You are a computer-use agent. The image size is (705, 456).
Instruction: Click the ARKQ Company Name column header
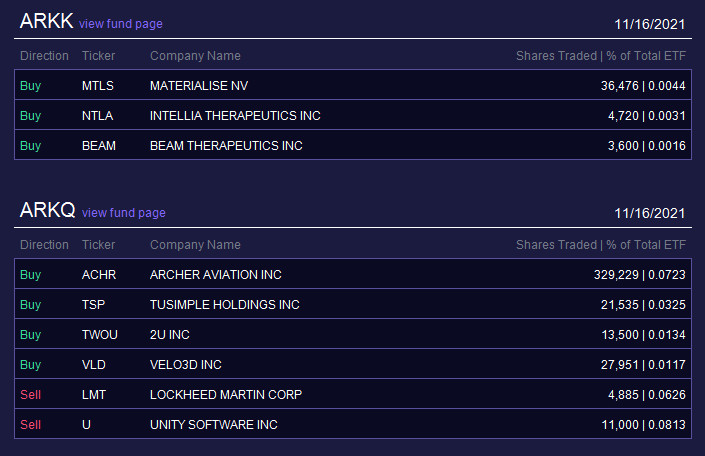click(x=195, y=245)
